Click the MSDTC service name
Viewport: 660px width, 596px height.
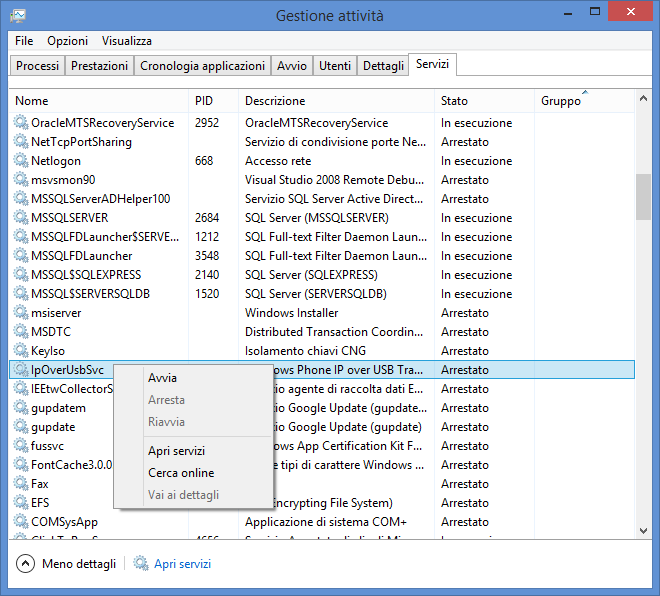coord(51,332)
